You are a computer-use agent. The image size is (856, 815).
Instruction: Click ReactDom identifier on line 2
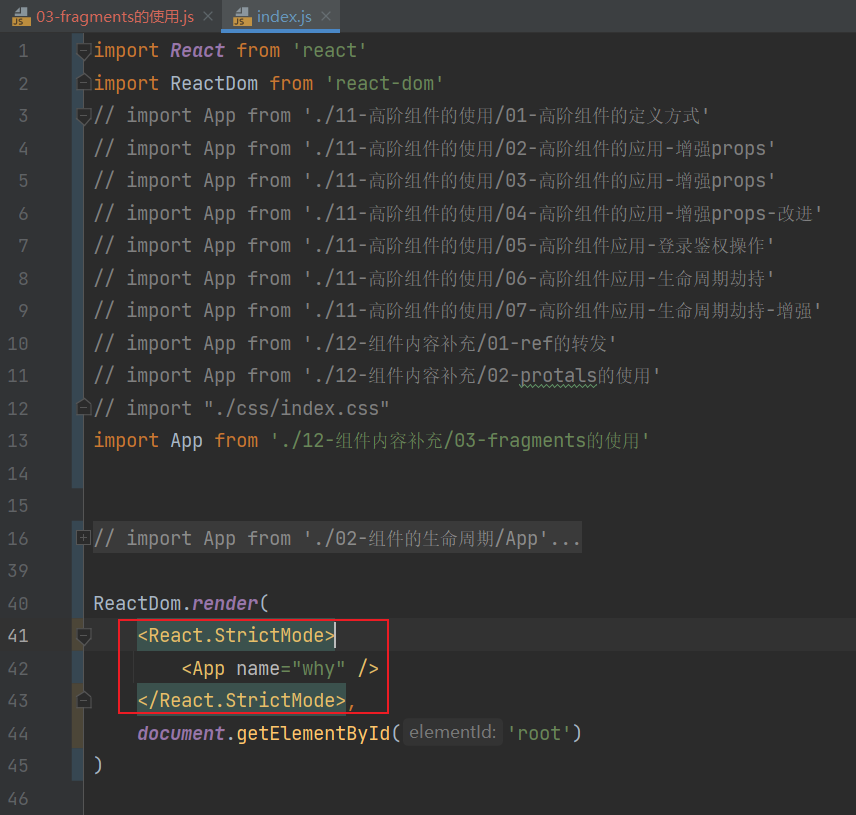(214, 84)
